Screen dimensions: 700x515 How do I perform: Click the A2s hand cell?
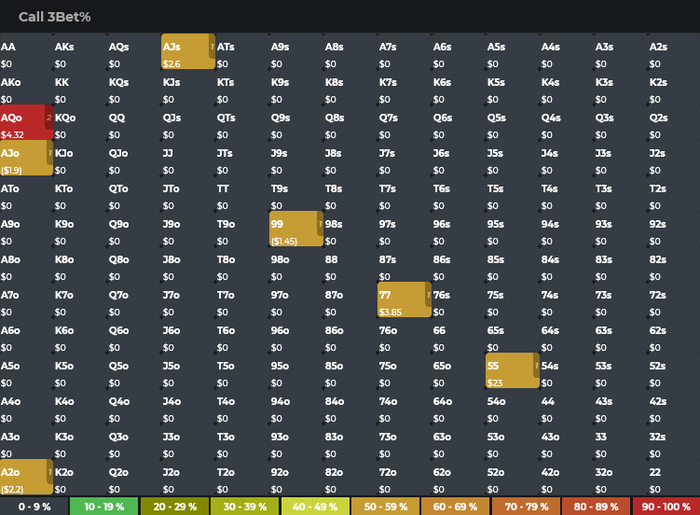pyautogui.click(x=674, y=51)
